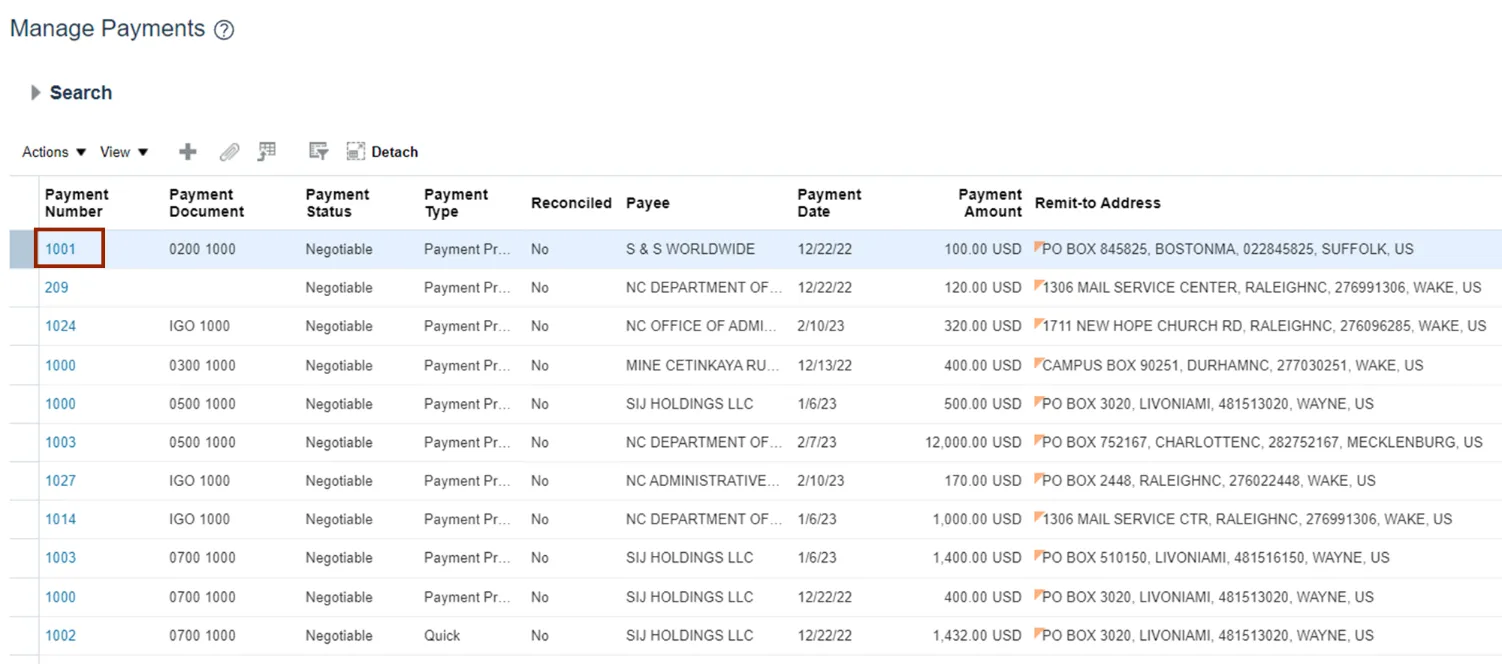The width and height of the screenshot is (1502, 664).
Task: Click the plus (Create) icon in toolbar
Action: [187, 152]
